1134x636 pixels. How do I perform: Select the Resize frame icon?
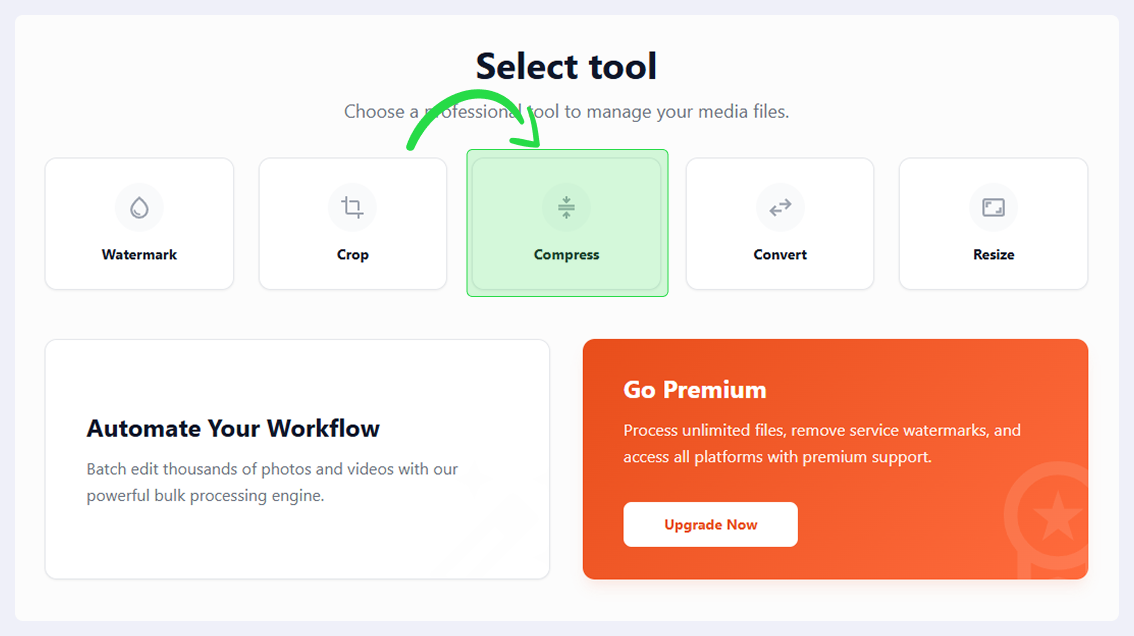993,208
